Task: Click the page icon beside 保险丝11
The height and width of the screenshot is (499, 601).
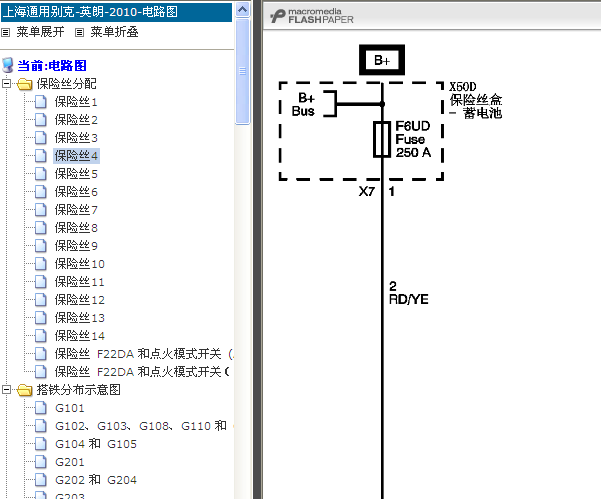Action: (x=41, y=282)
